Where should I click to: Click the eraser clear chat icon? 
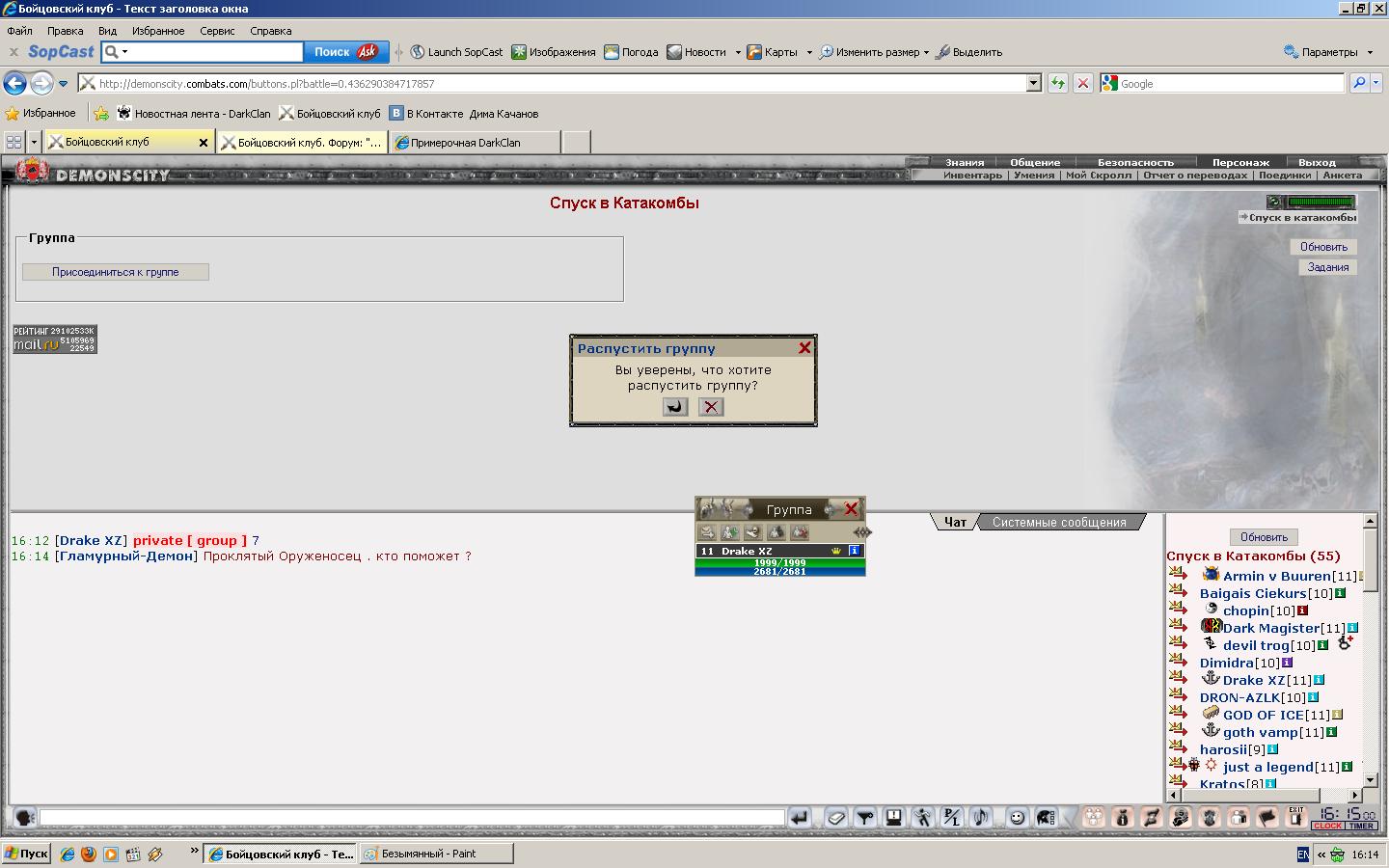(836, 818)
